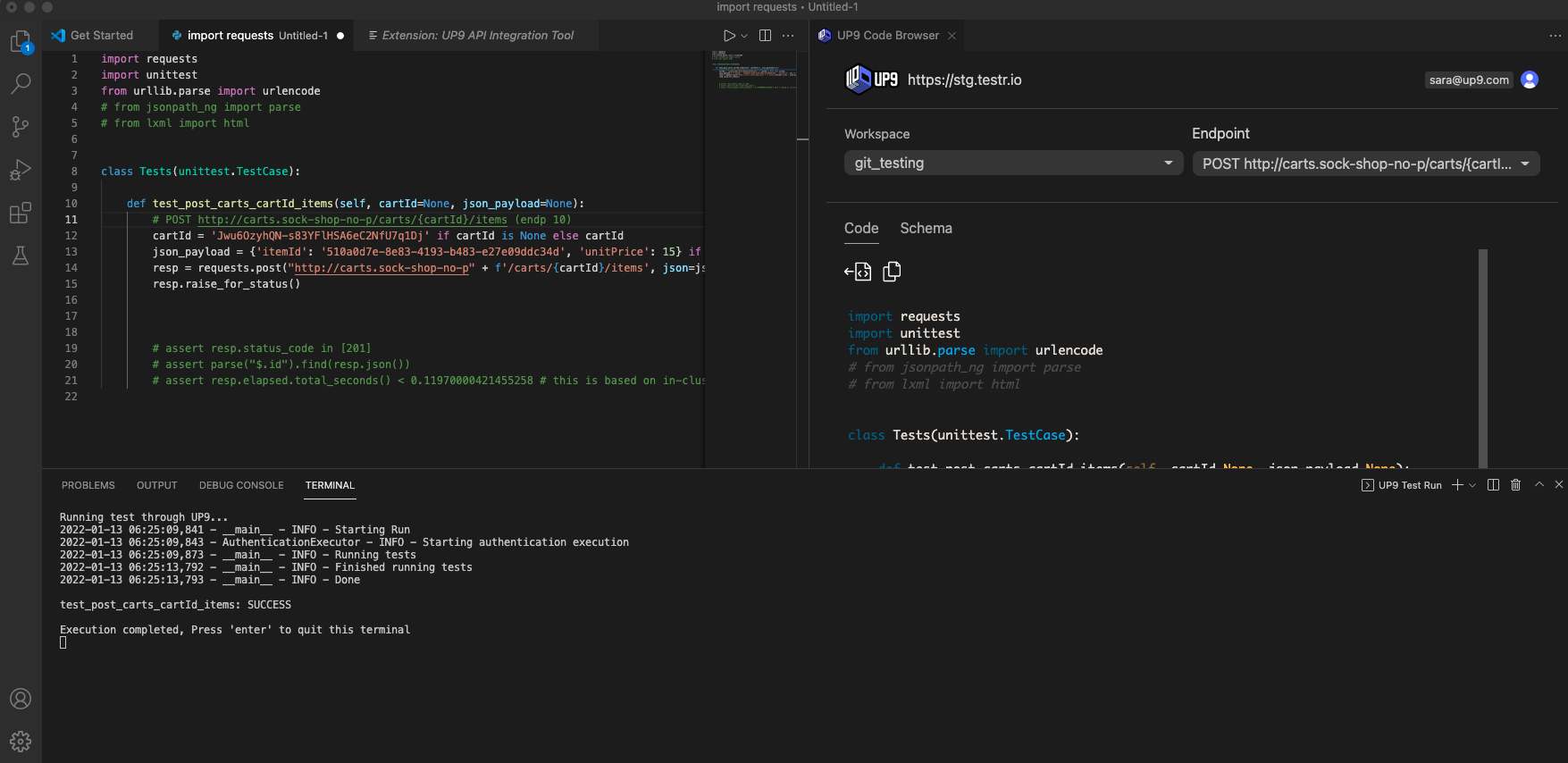Click the code minimap preview
Screen dimensions: 1568x763
coord(753,70)
